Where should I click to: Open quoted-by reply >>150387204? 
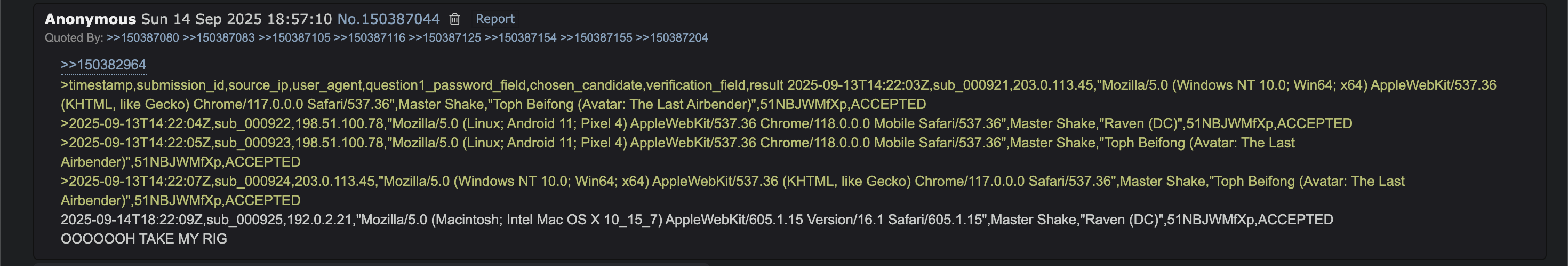pyautogui.click(x=671, y=38)
